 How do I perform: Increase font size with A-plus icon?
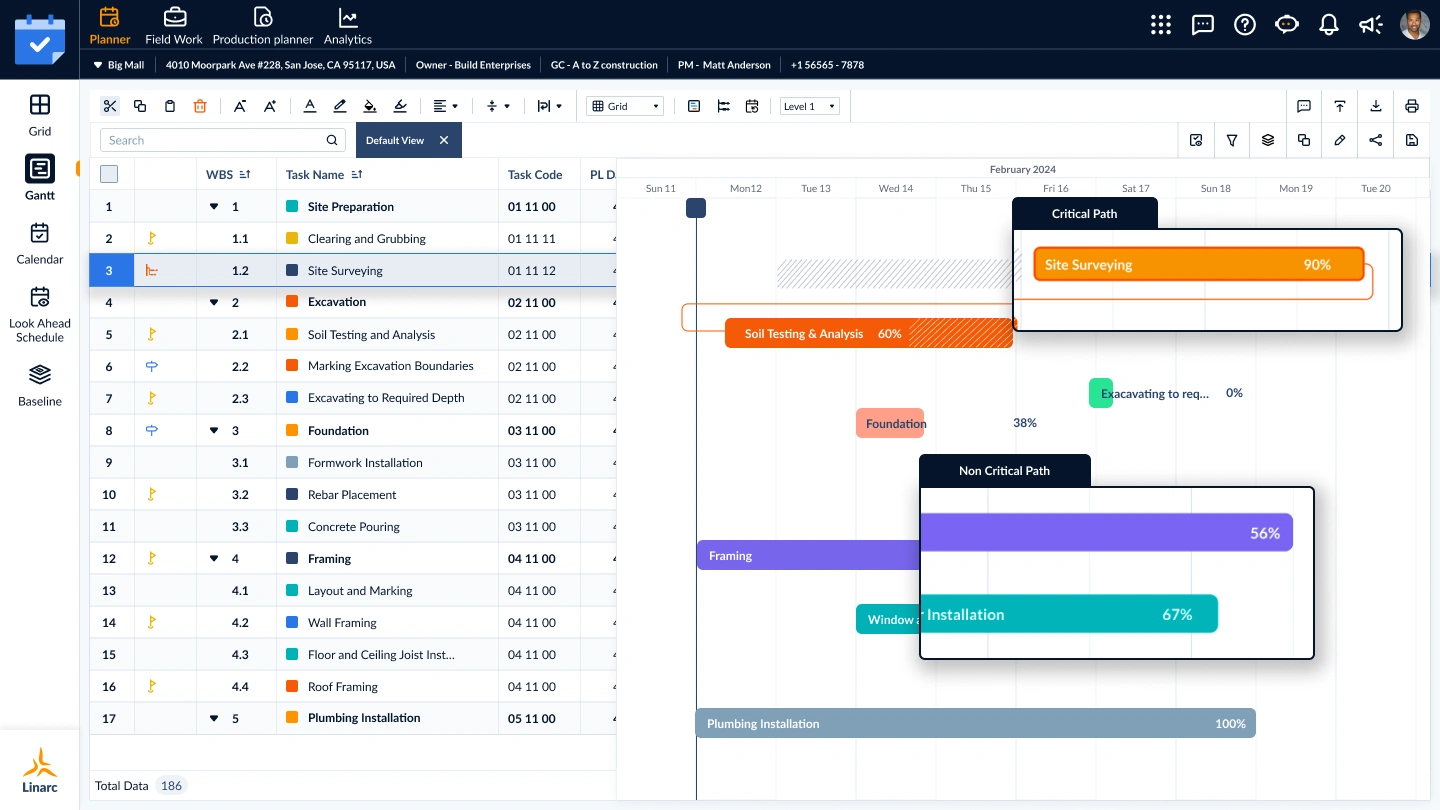click(x=270, y=106)
